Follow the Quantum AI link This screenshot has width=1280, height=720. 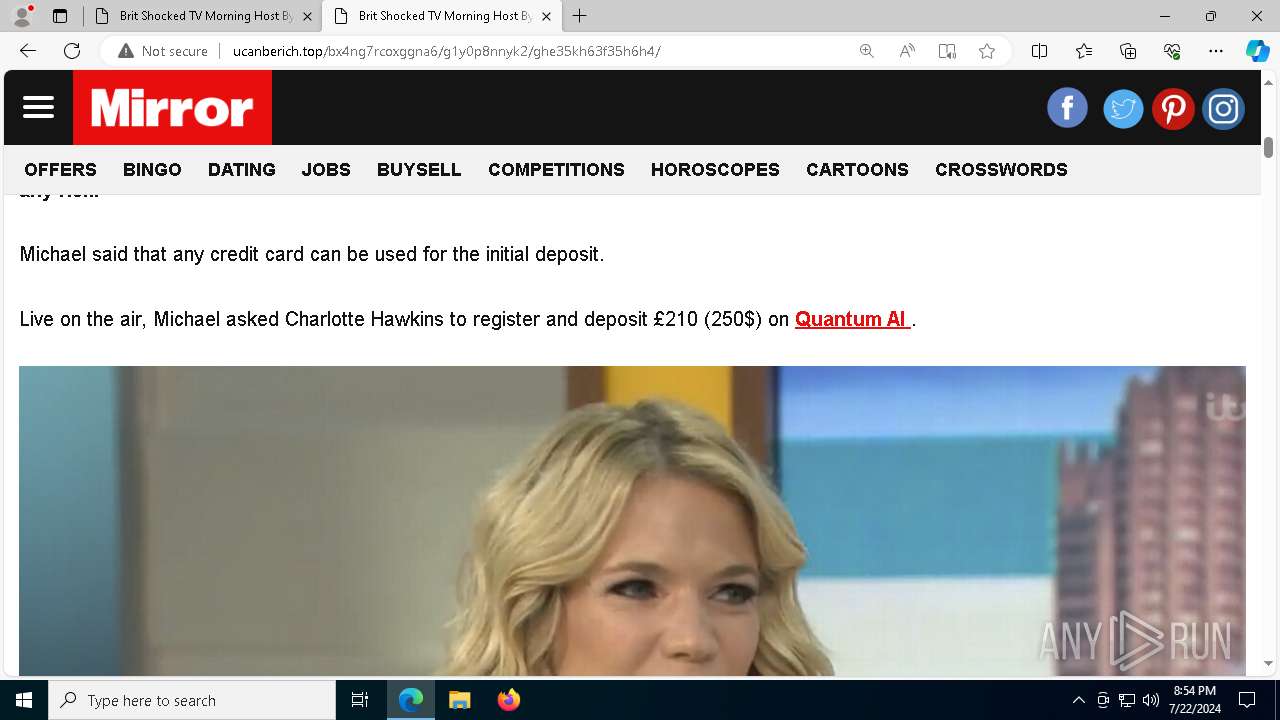852,319
